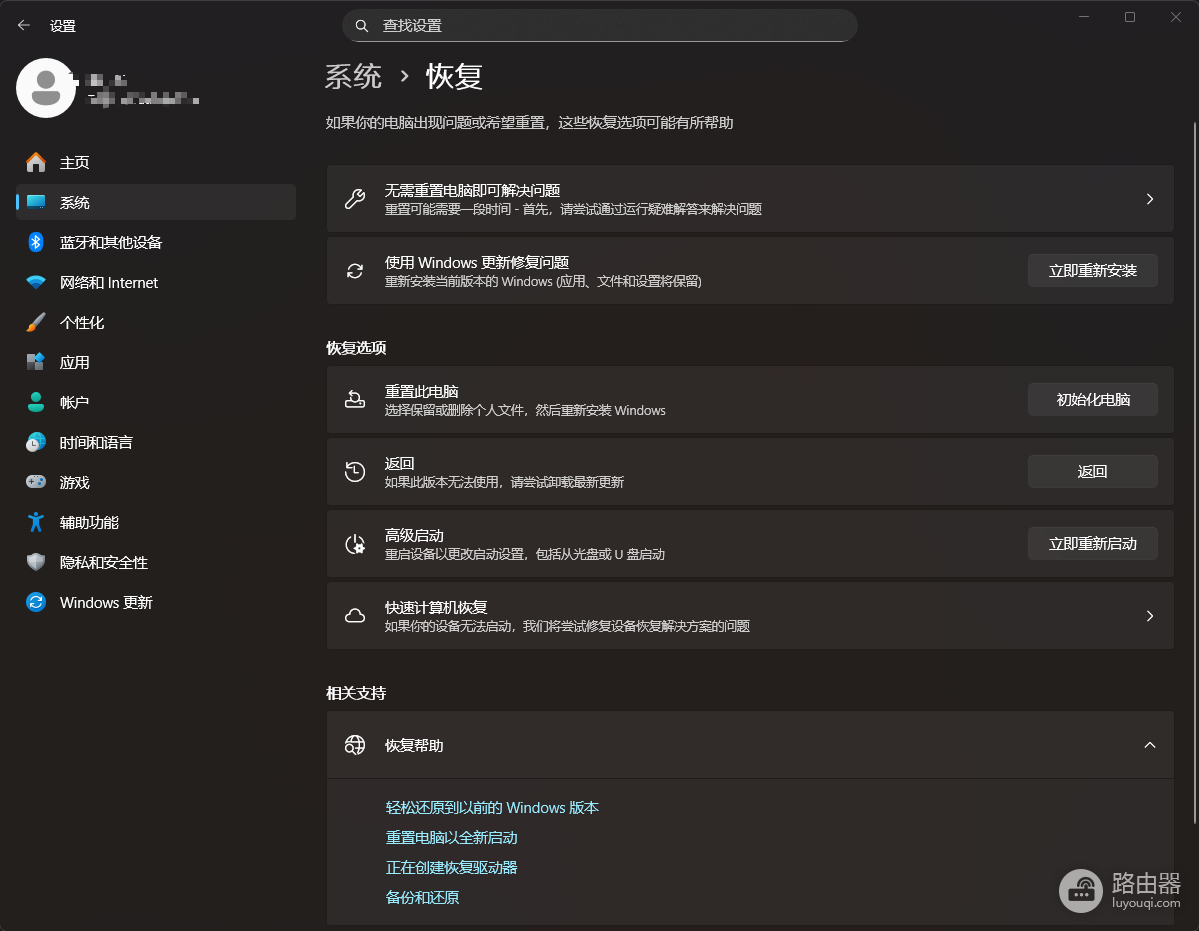This screenshot has width=1199, height=931.
Task: Click the 应用 apps icon
Action: point(36,362)
